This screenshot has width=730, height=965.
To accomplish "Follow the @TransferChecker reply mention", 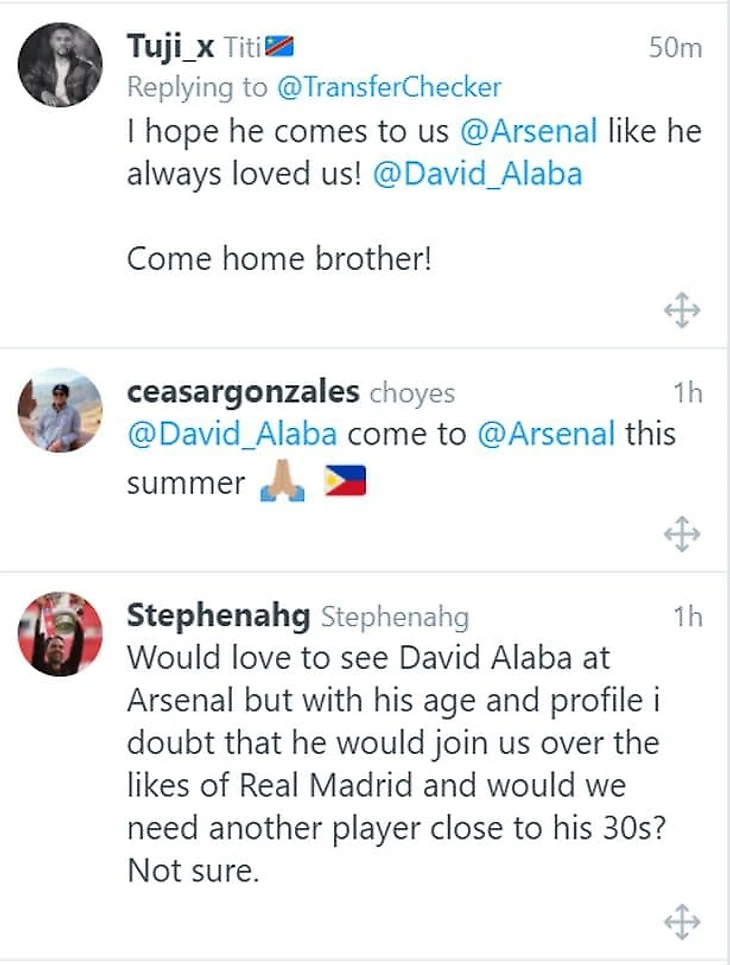I will point(388,88).
